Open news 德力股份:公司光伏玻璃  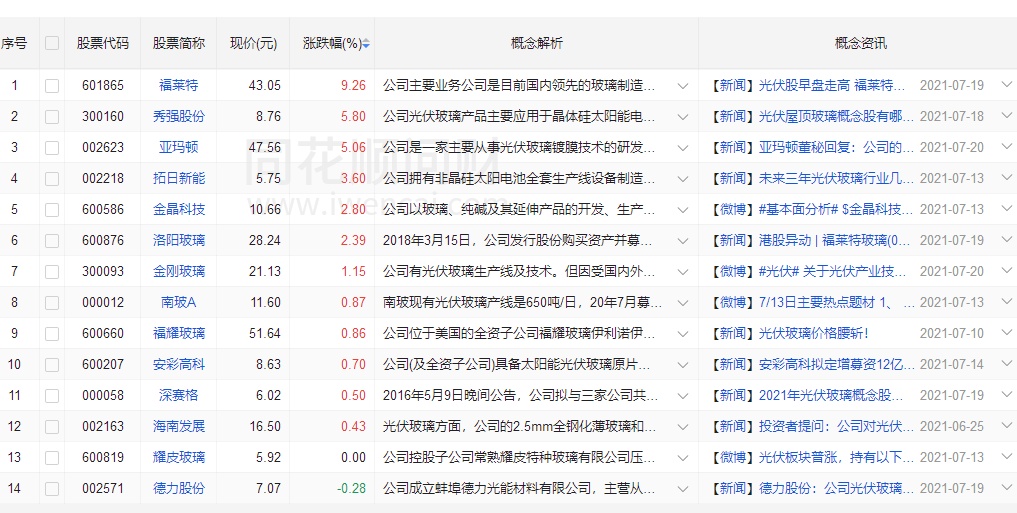click(837, 488)
